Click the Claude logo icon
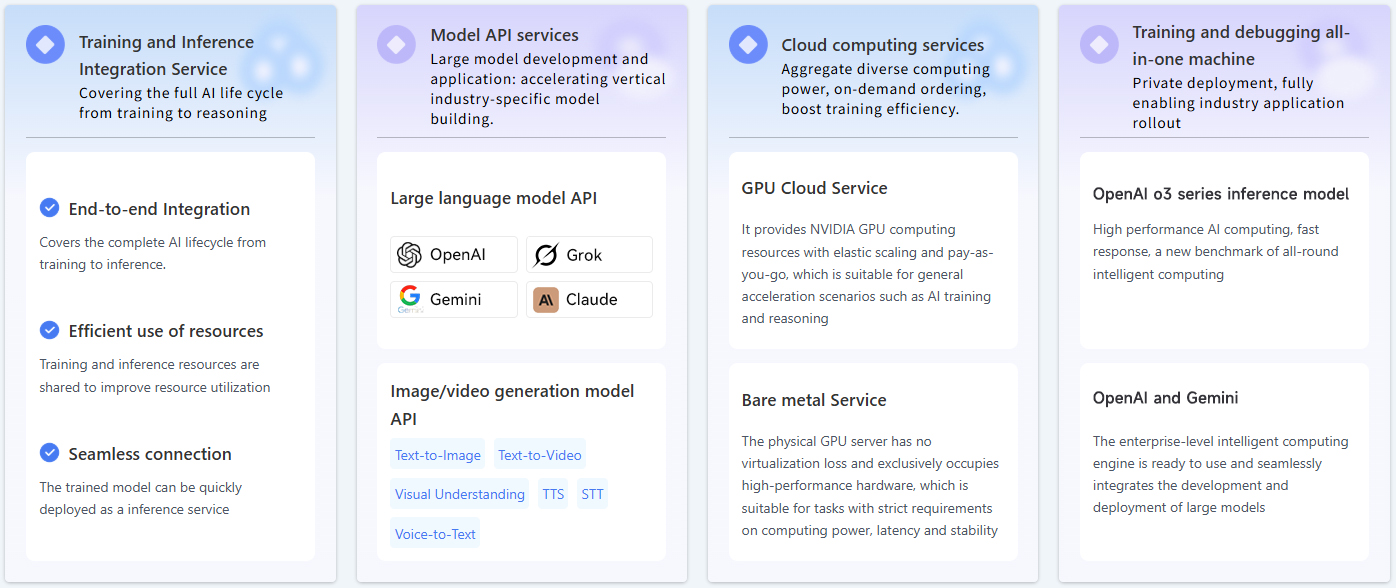 545,299
